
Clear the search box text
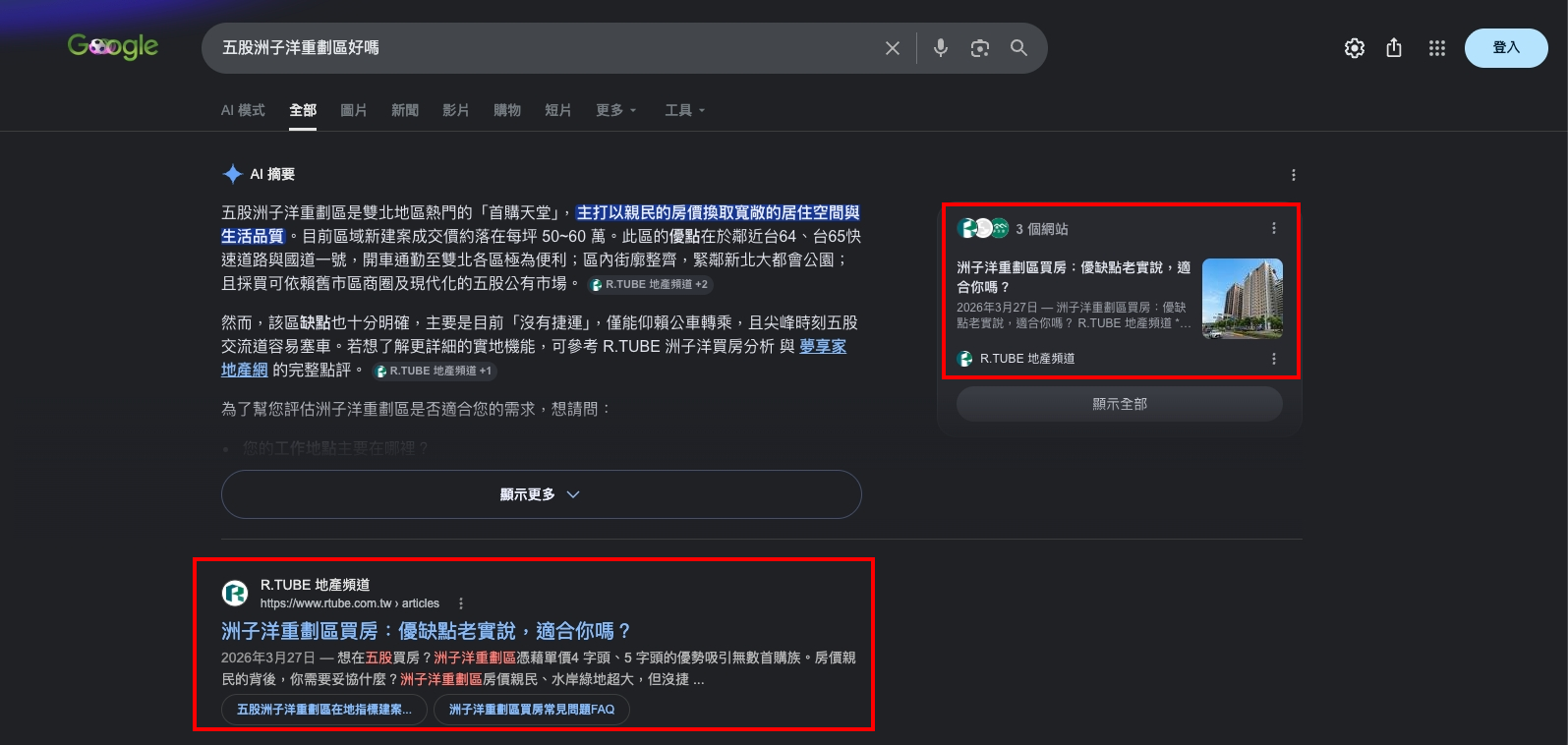click(893, 48)
